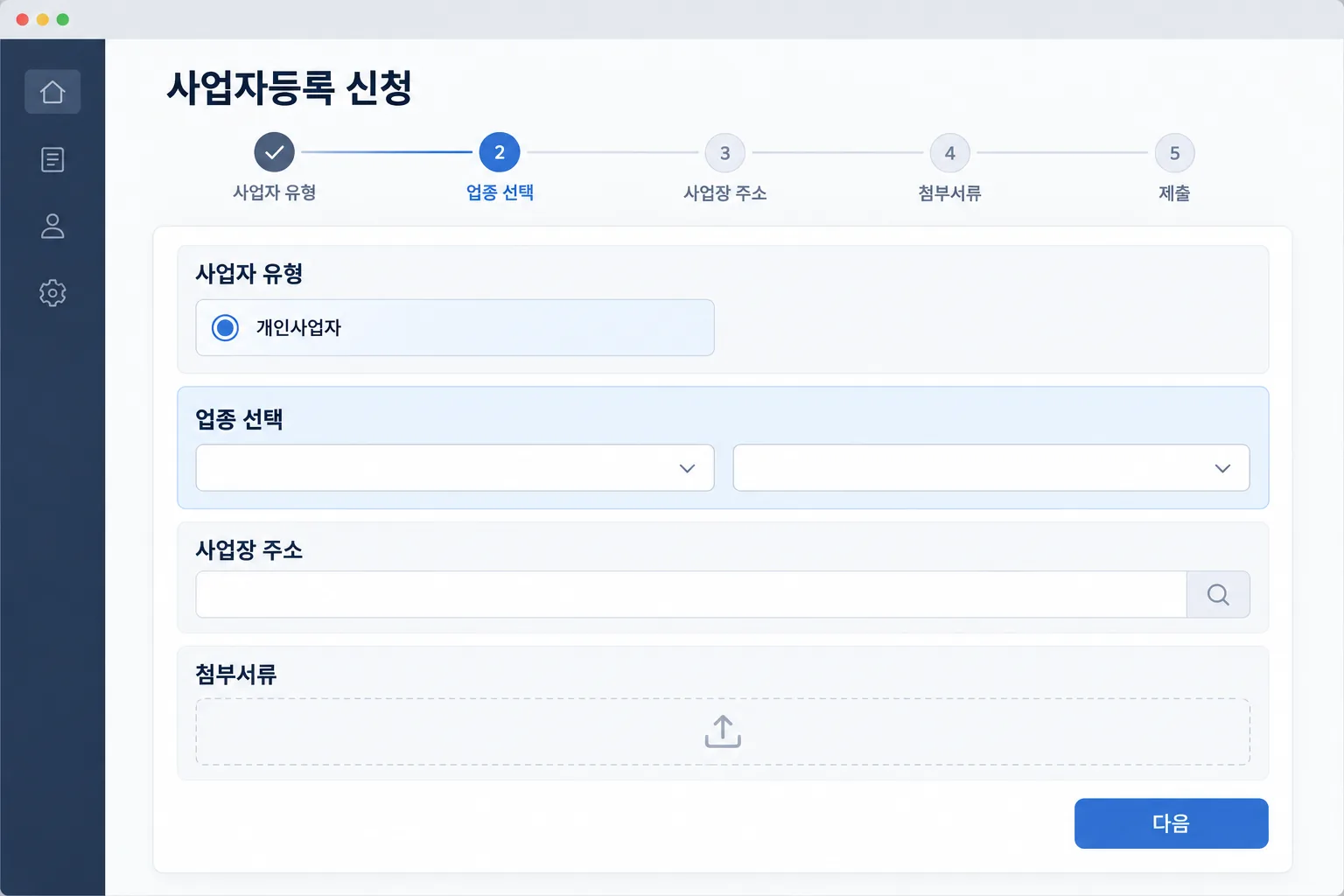Screen dimensions: 1344x896
Task: Click the green maximize window button
Action: pyautogui.click(x=63, y=19)
